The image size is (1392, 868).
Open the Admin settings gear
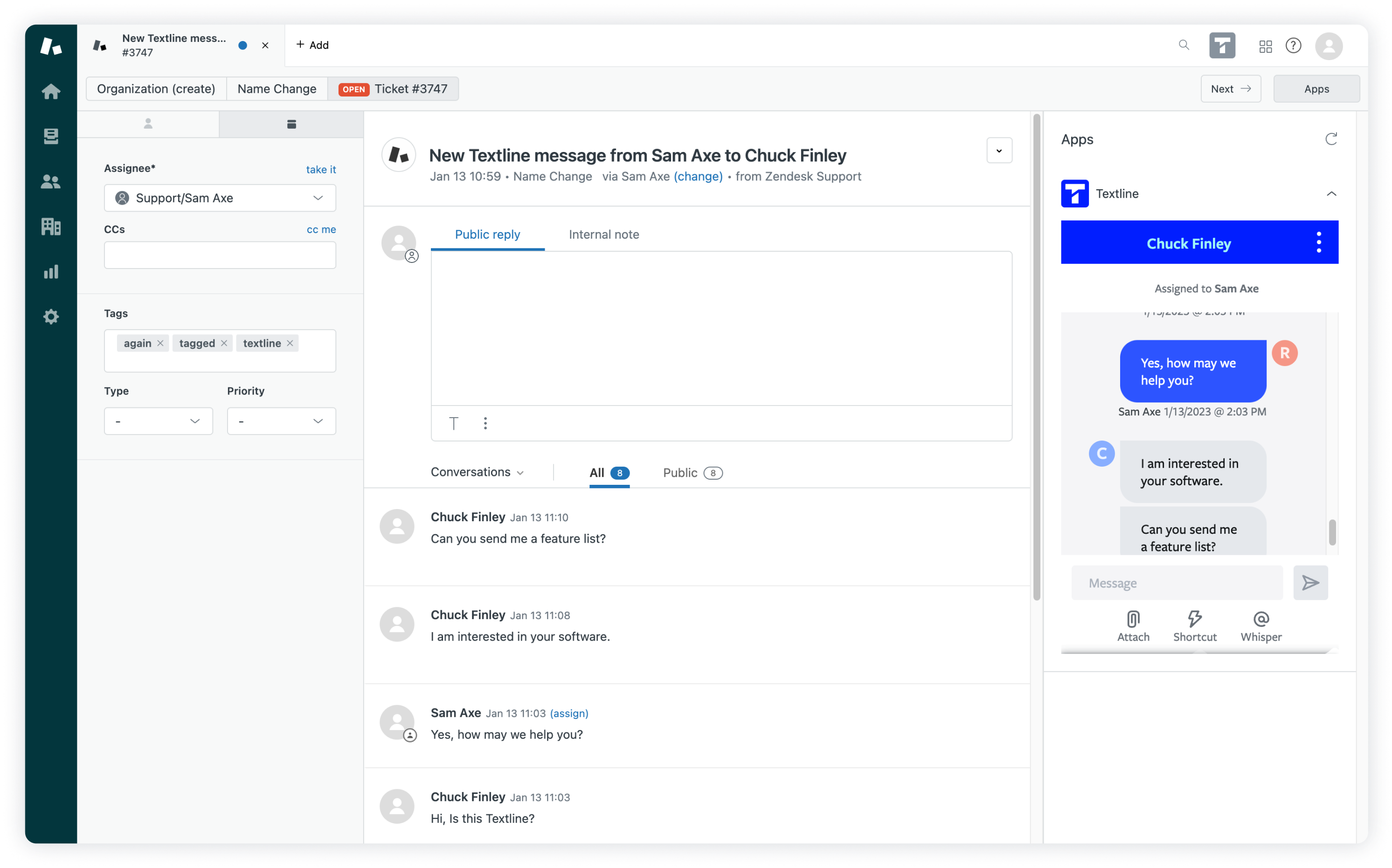coord(50,317)
